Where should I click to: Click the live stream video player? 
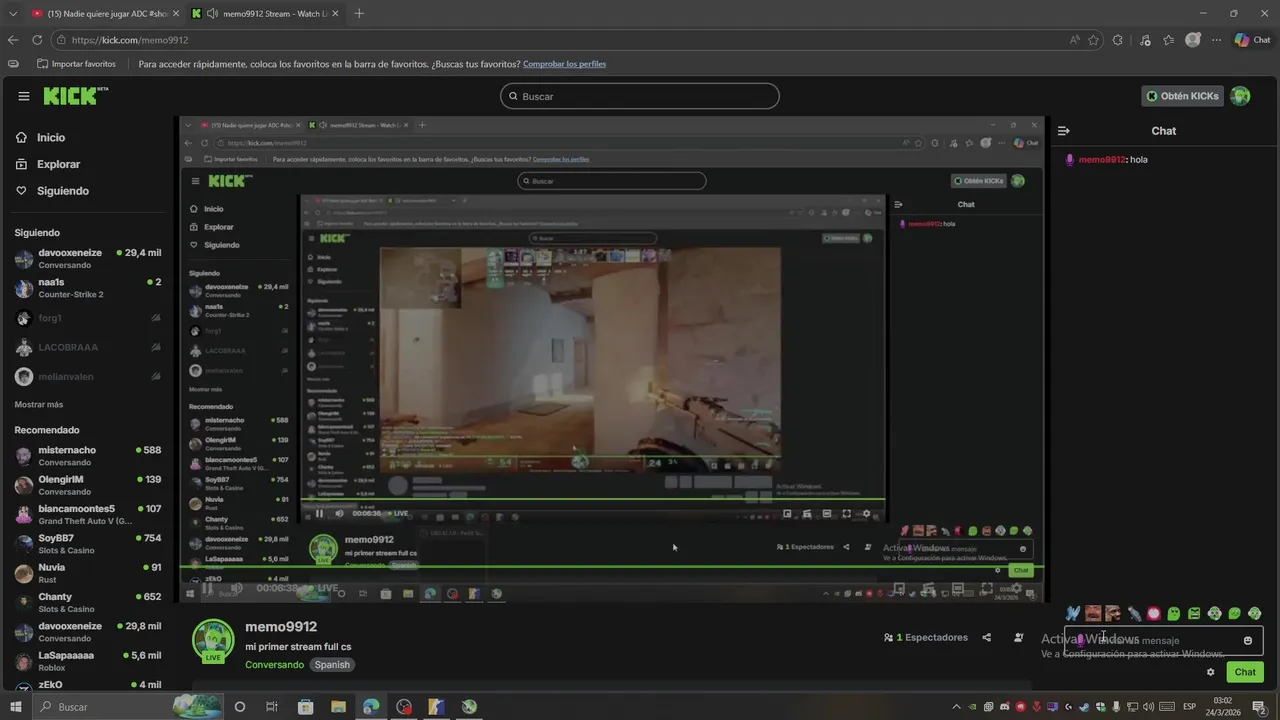point(612,359)
